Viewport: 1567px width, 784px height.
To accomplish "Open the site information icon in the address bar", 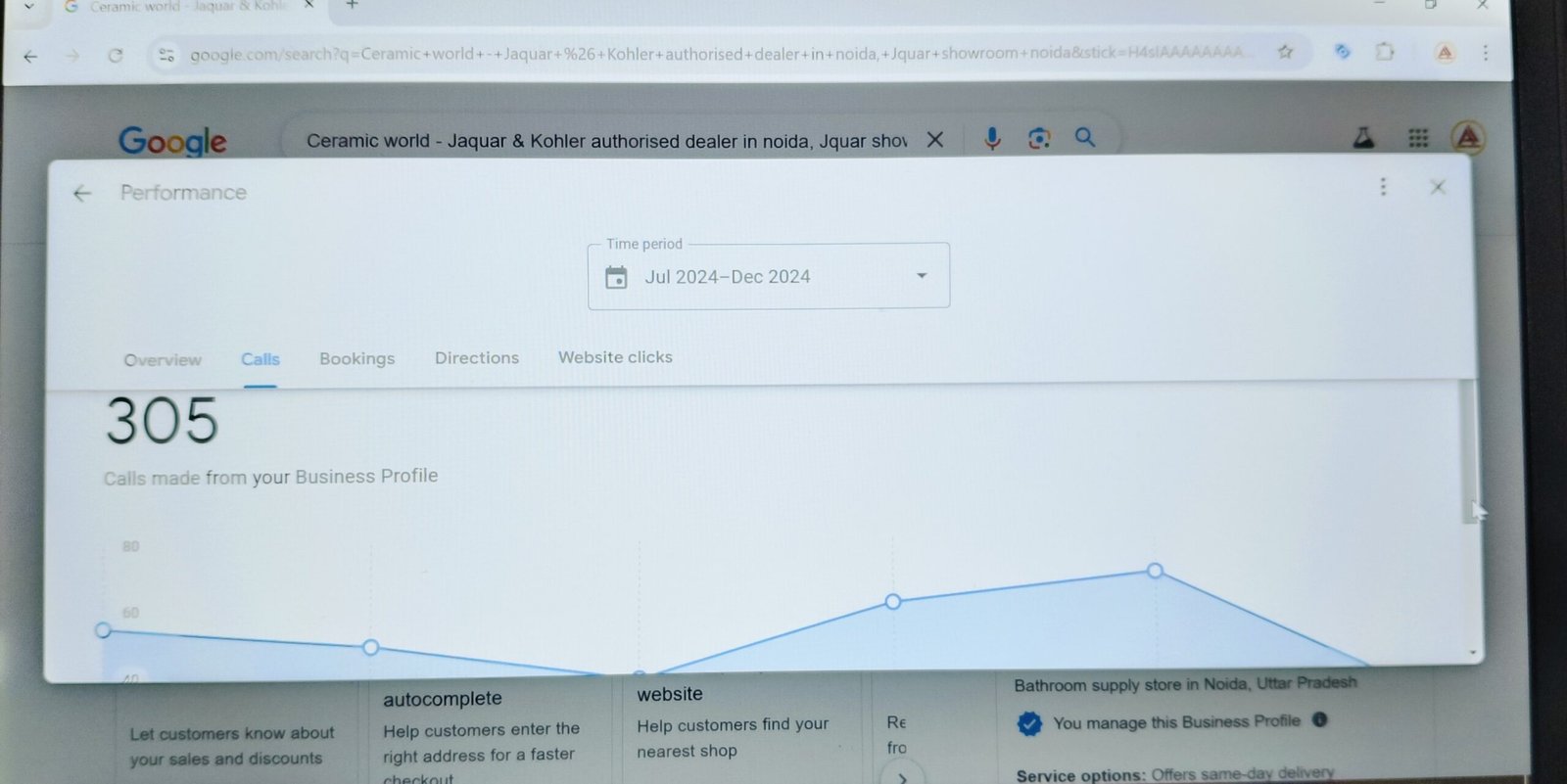I will [166, 55].
